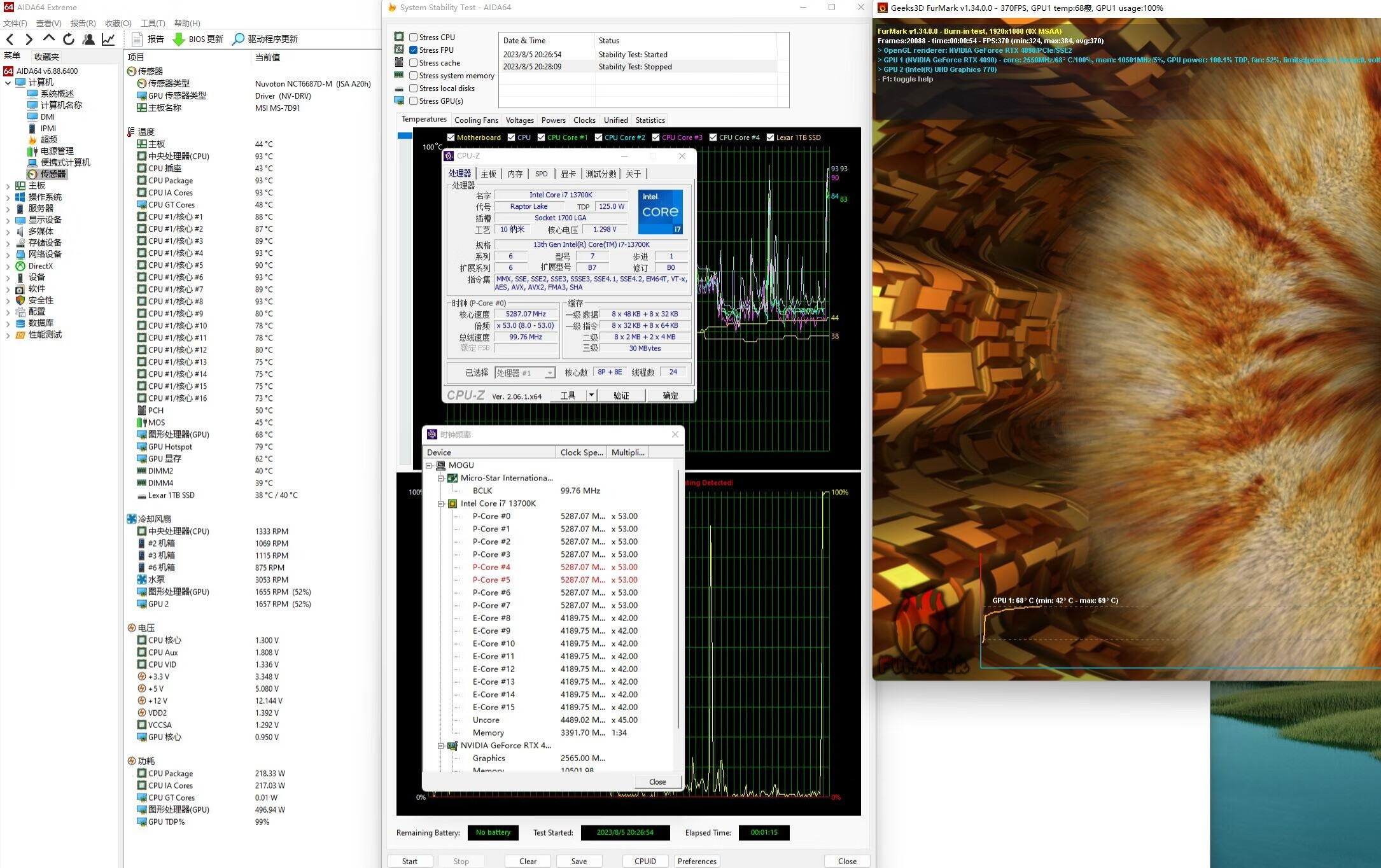1381x868 pixels.
Task: Open the graph chart icon in AIDA64 toolbar
Action: (x=109, y=39)
